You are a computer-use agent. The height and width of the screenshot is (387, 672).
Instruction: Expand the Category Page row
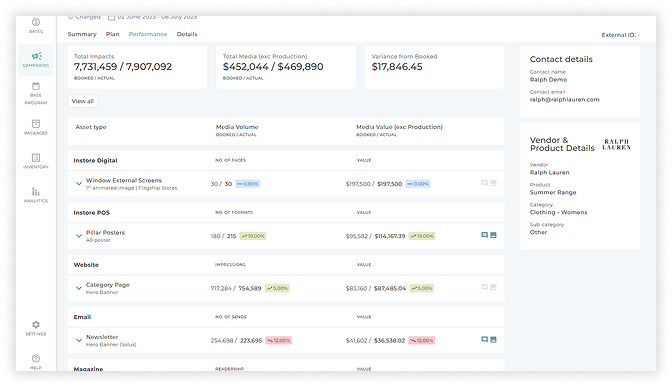(x=79, y=288)
